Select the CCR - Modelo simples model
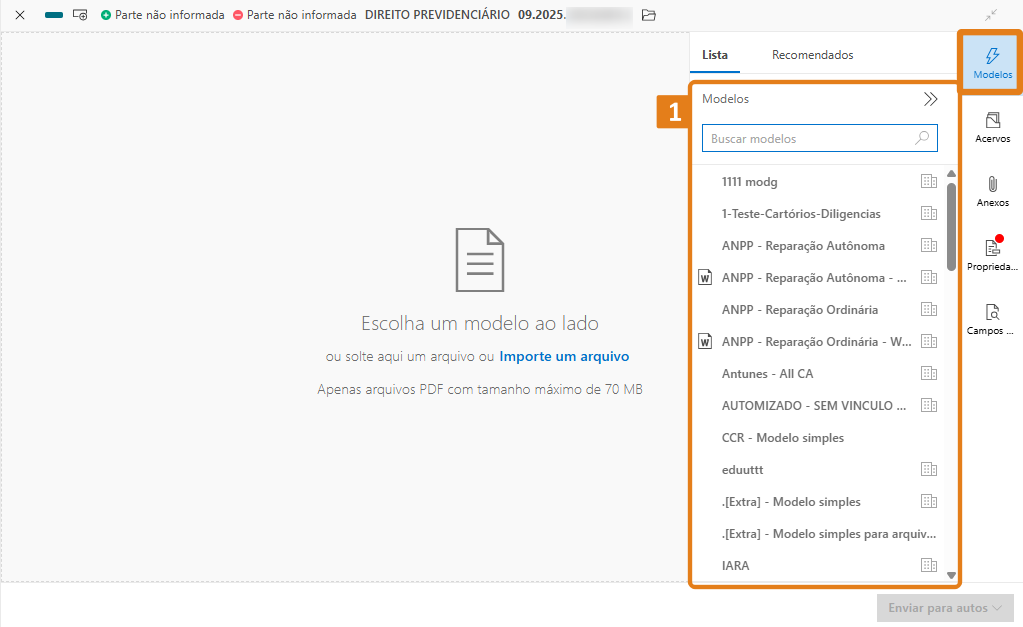1023x627 pixels. pyautogui.click(x=782, y=438)
